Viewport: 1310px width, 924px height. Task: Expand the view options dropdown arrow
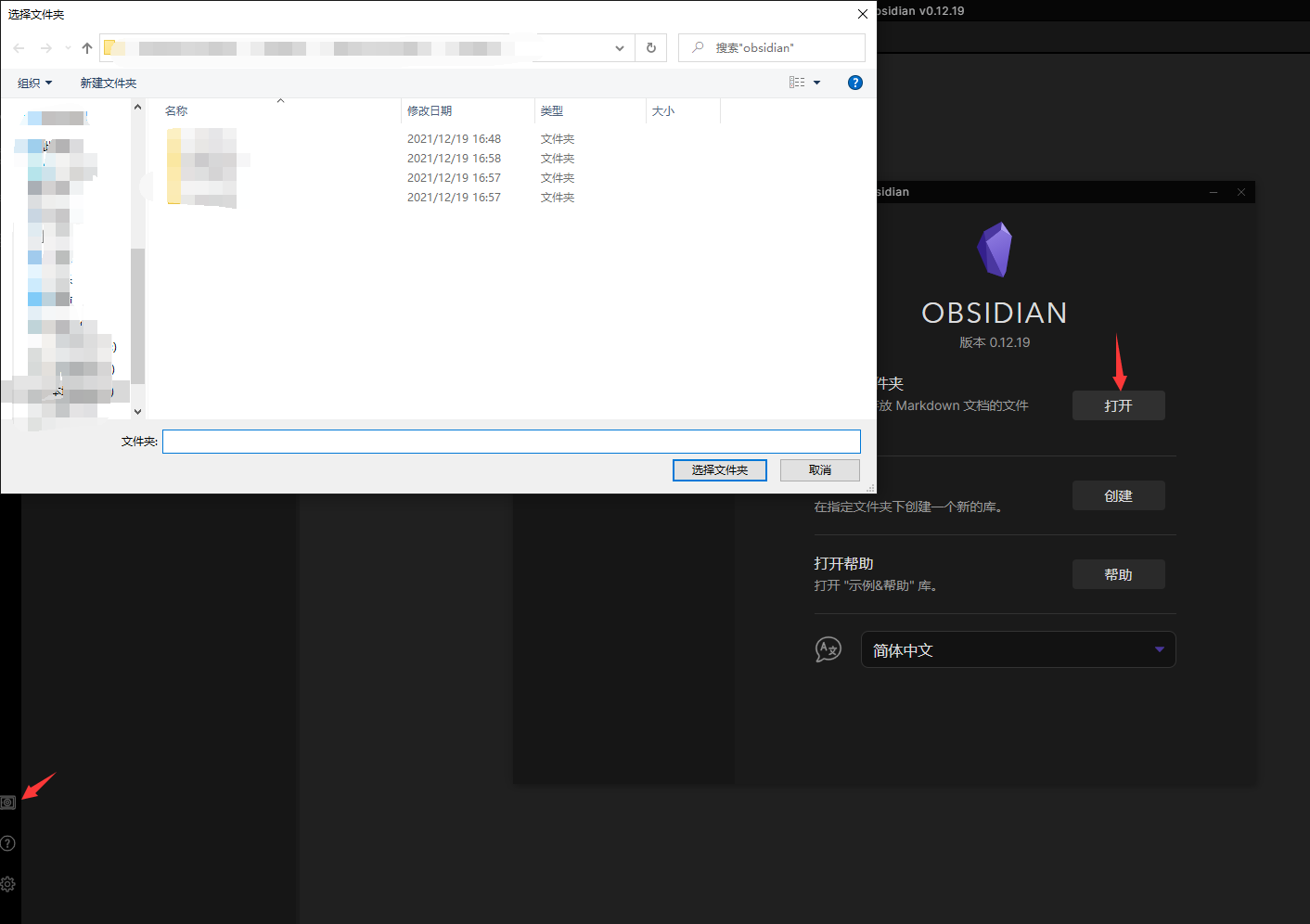[817, 83]
